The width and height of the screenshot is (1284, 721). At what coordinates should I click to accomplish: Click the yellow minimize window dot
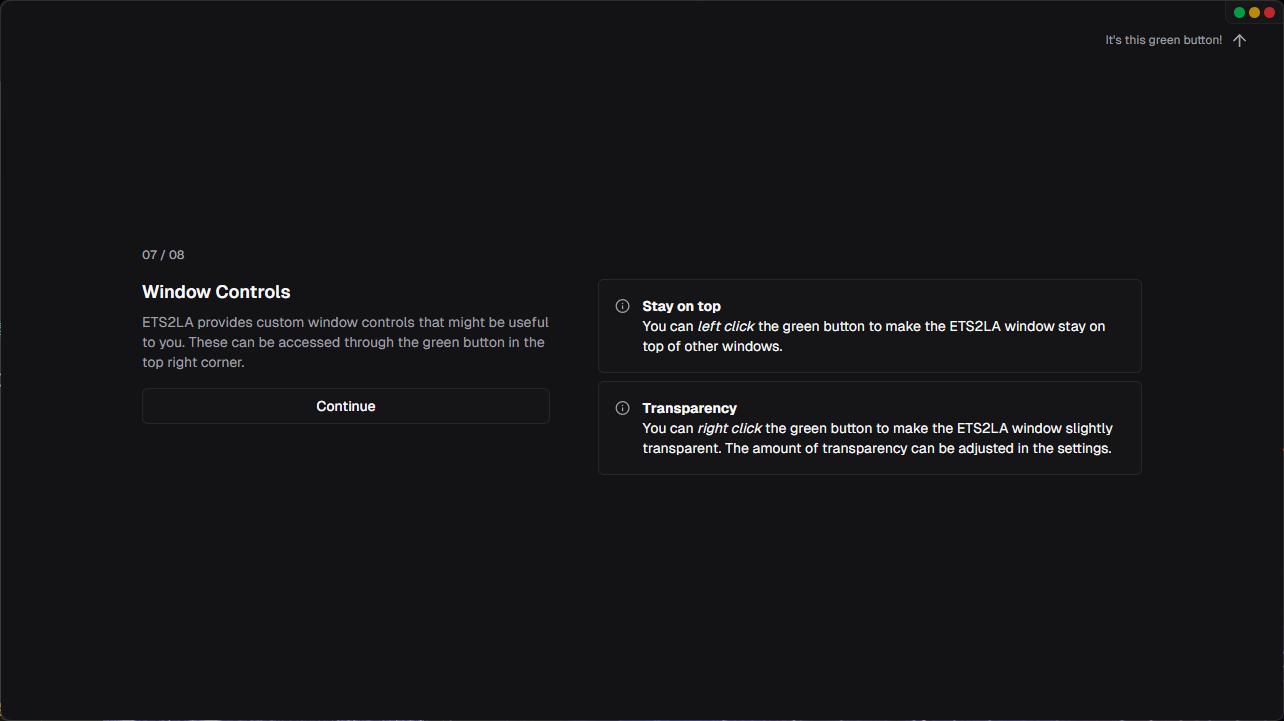(x=1254, y=12)
